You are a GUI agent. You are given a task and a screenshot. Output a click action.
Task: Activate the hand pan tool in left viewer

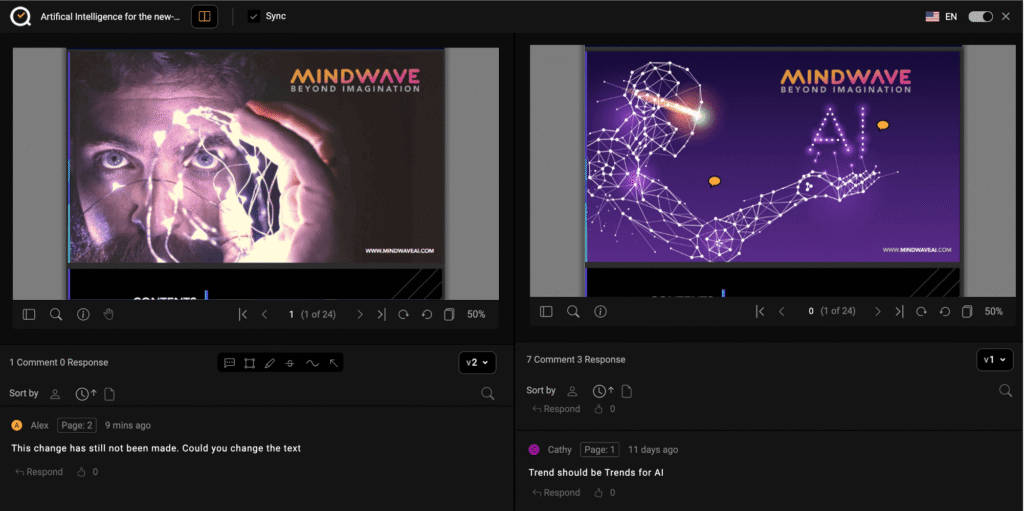coord(109,314)
